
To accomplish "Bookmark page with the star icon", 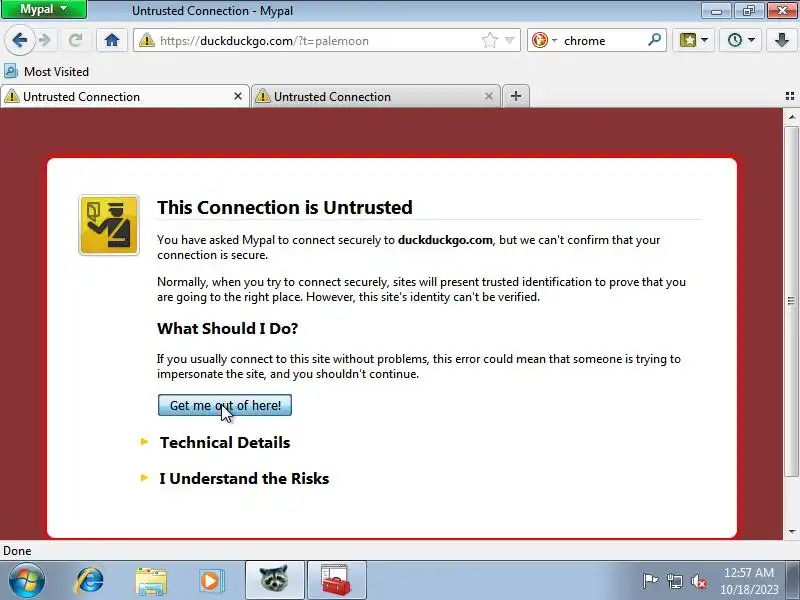I will 489,40.
